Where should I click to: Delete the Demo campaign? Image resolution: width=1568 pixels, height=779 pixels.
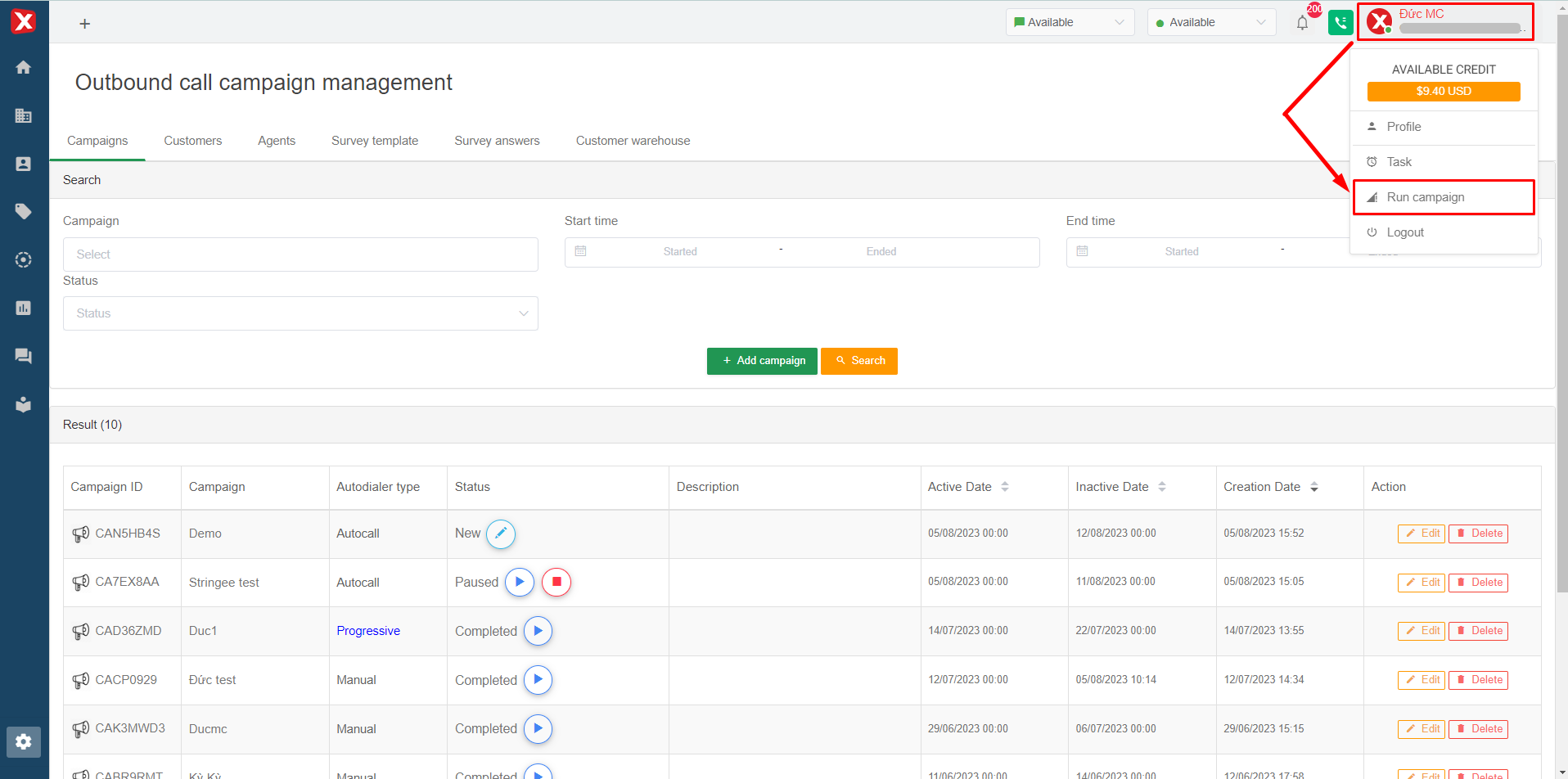click(x=1478, y=534)
